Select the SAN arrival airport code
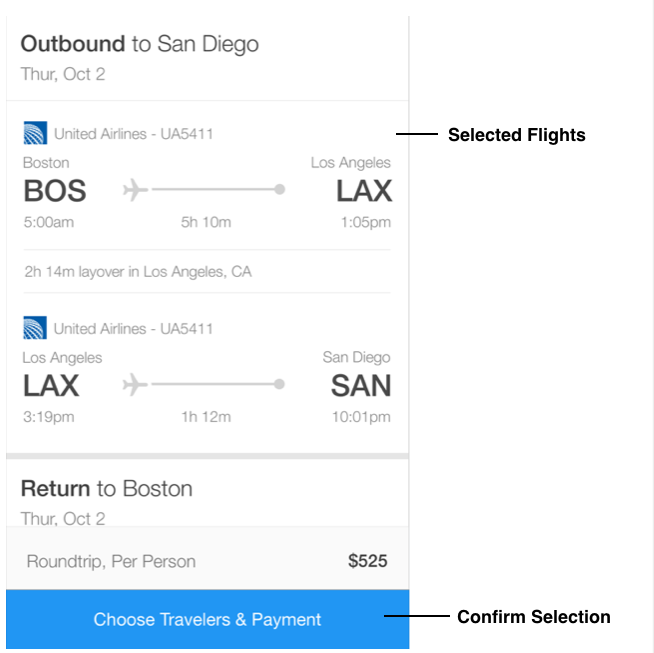 pos(361,386)
